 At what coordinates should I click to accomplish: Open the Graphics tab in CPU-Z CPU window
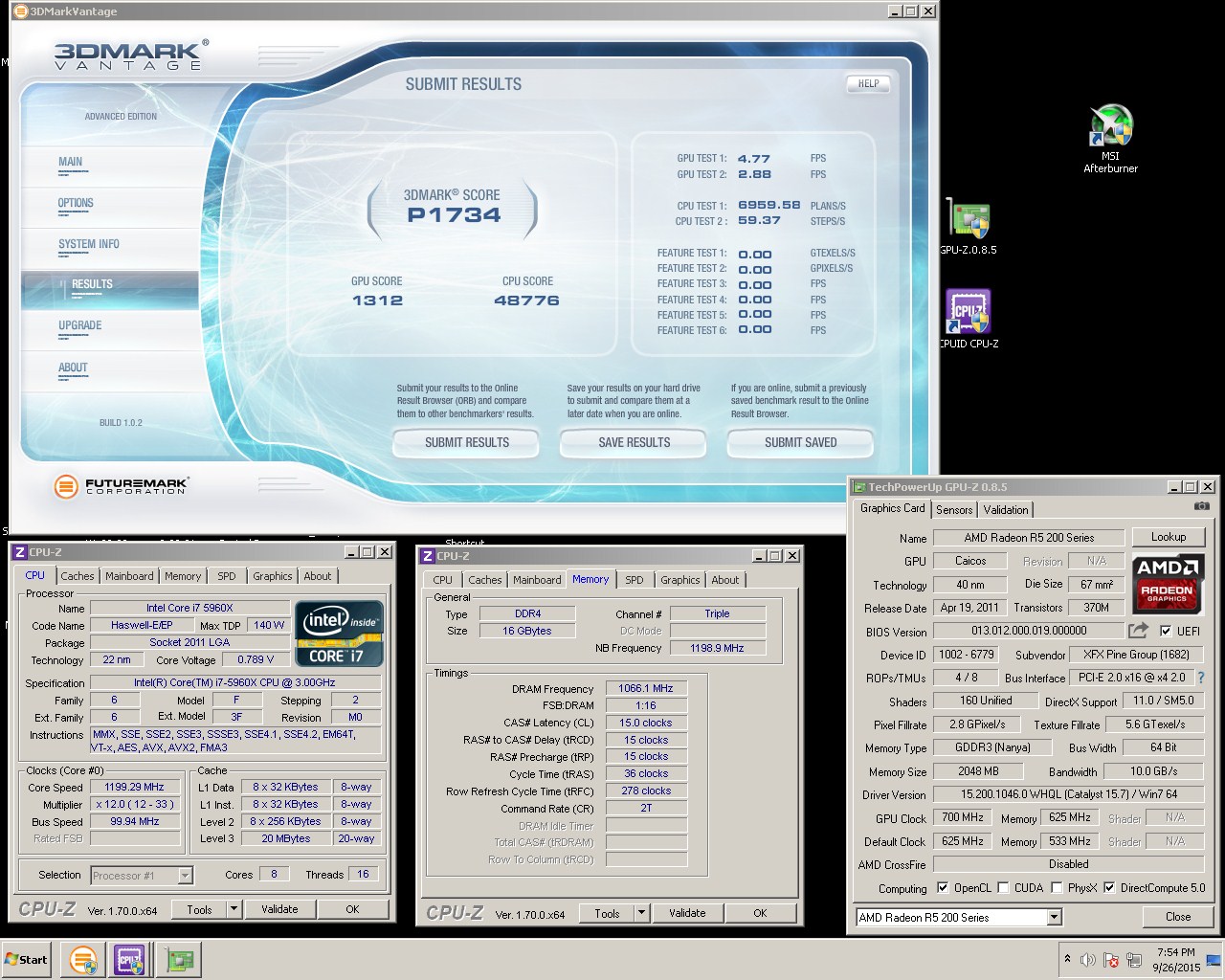[x=273, y=576]
